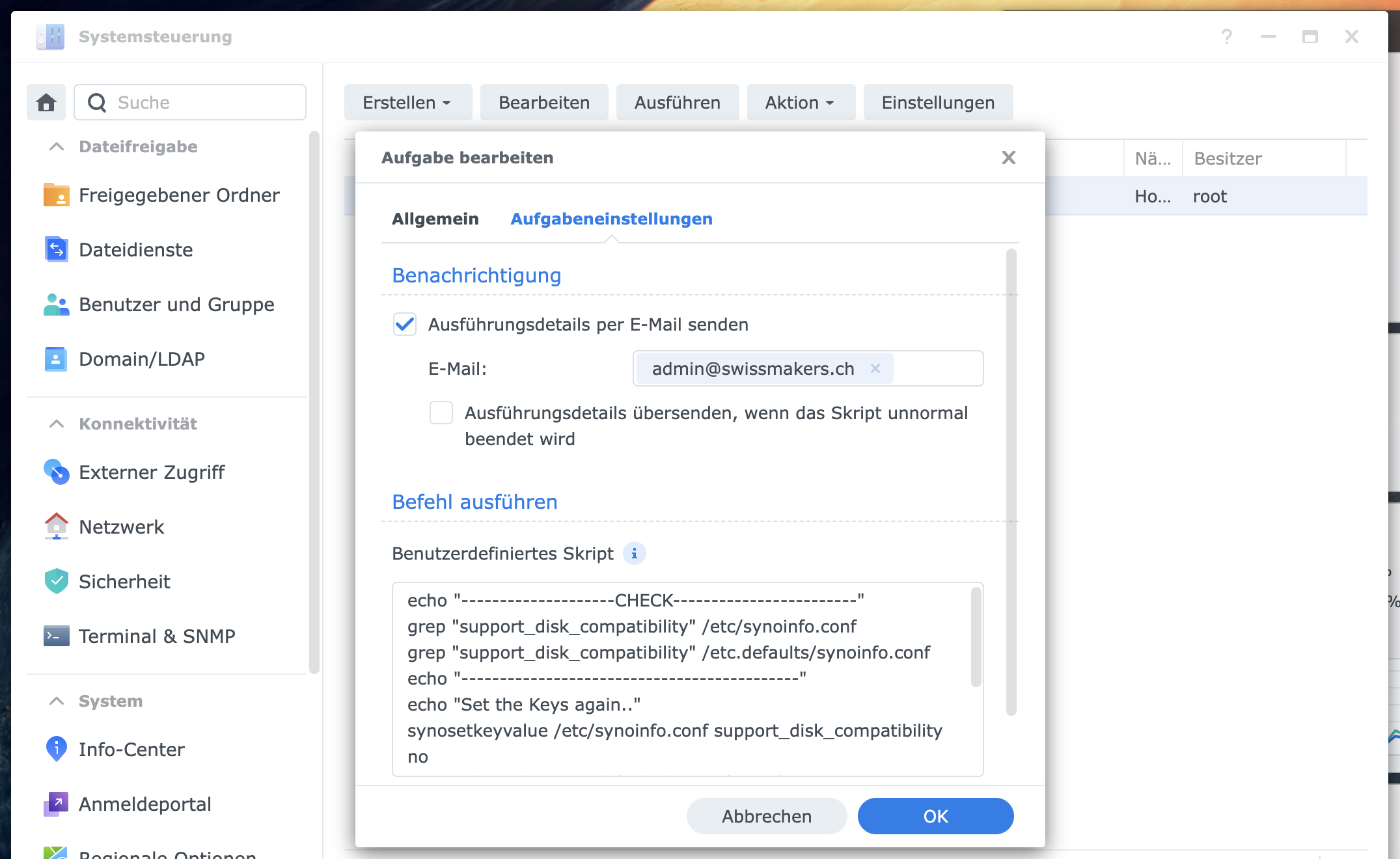Viewport: 1400px width, 859px height.
Task: Click Abbrechen to cancel editing
Action: [766, 816]
